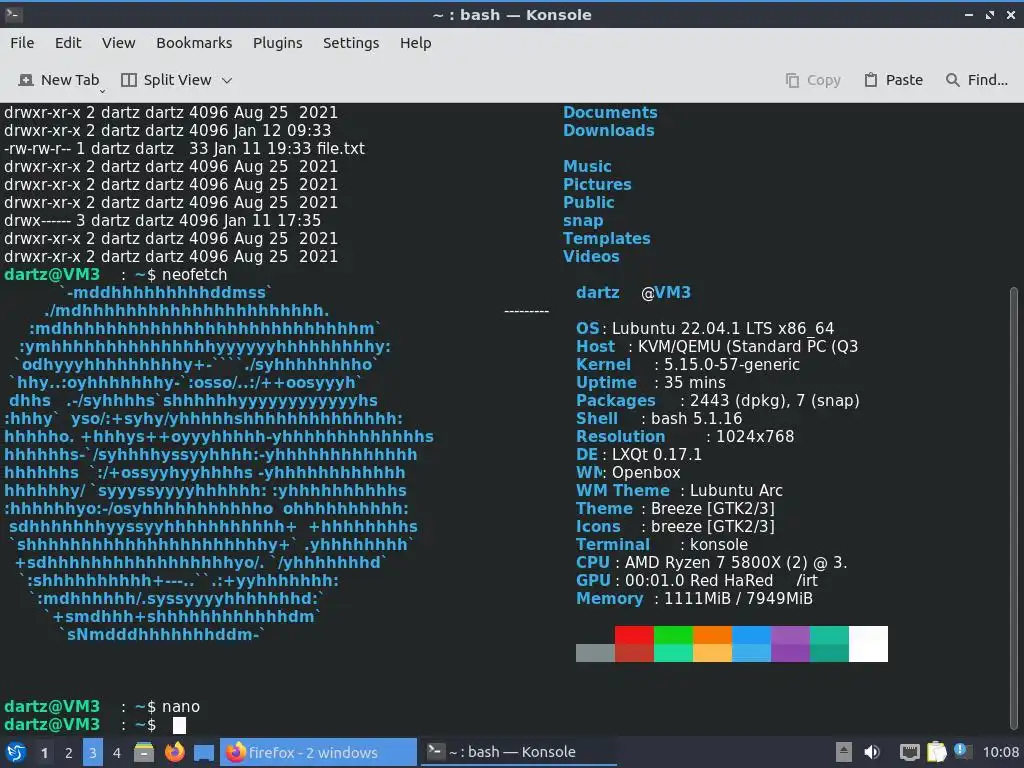Image resolution: width=1024 pixels, height=768 pixels.
Task: Click the terminal cursor at the prompt
Action: (179, 725)
